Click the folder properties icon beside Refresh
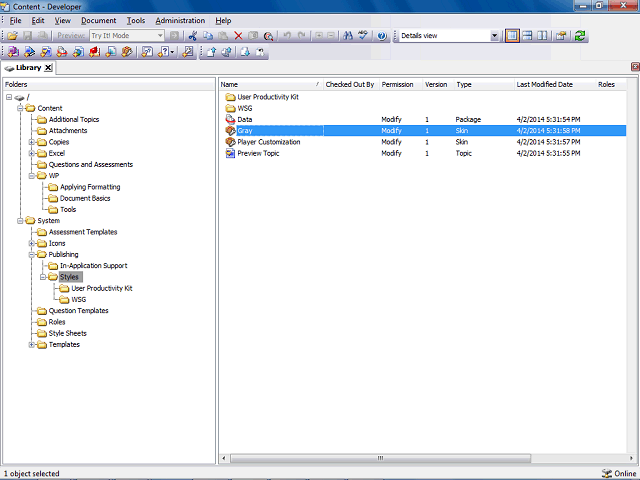The width and height of the screenshot is (640, 480). coord(561,36)
